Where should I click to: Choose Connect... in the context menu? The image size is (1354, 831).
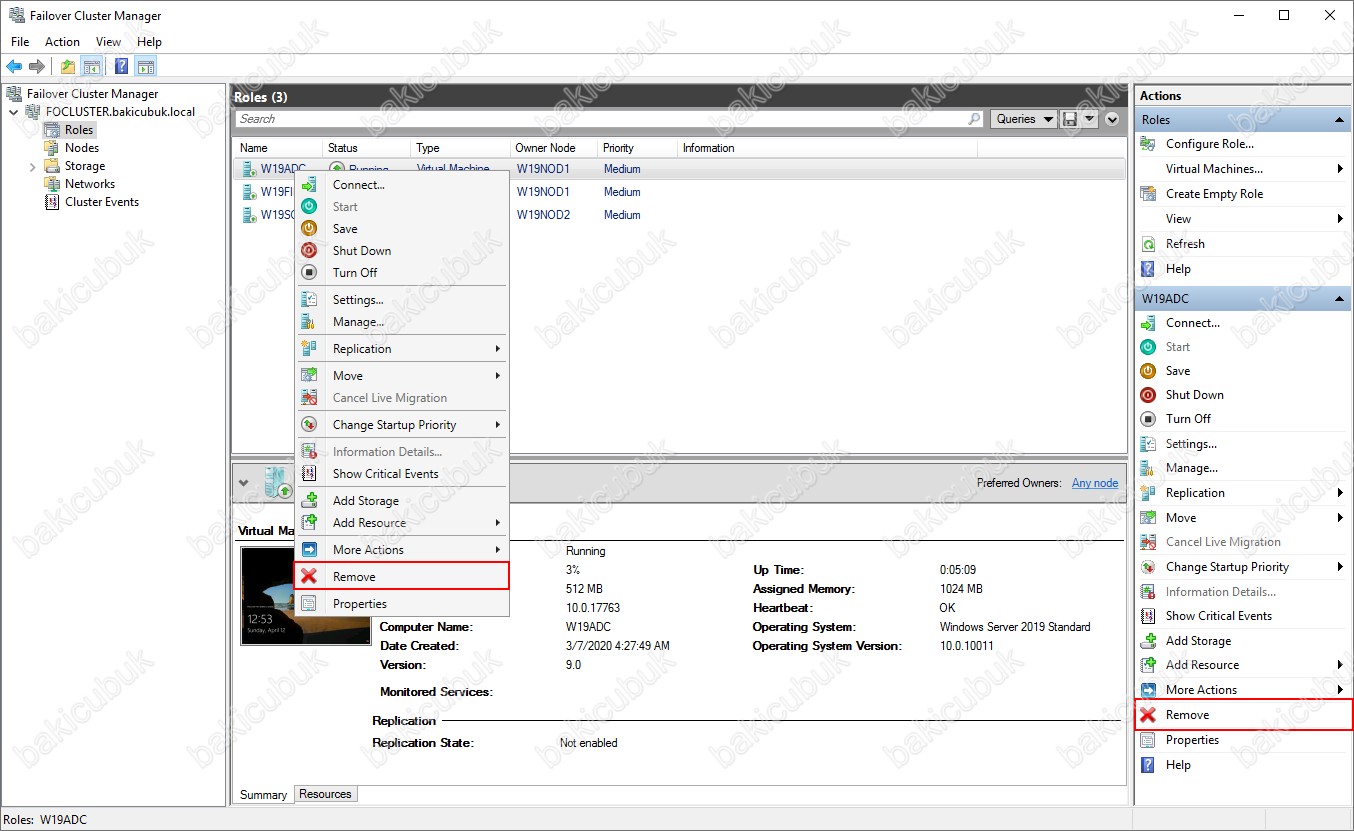click(x=402, y=185)
